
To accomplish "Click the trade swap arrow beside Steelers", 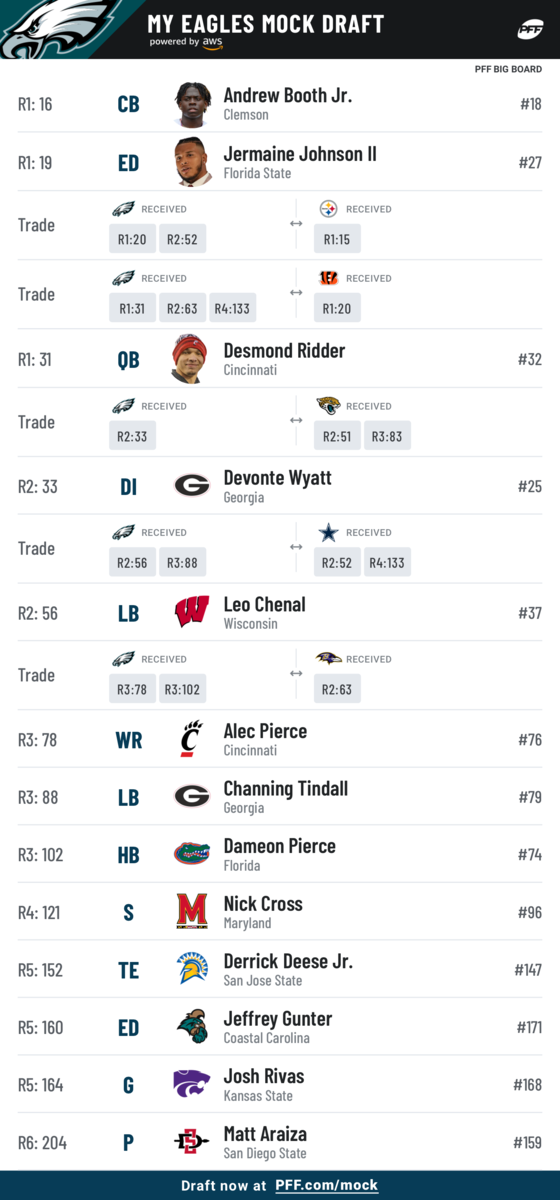I will click(x=296, y=224).
